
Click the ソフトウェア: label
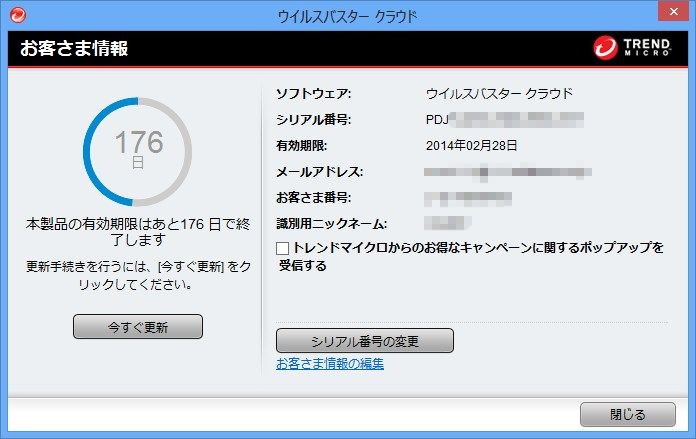point(313,94)
